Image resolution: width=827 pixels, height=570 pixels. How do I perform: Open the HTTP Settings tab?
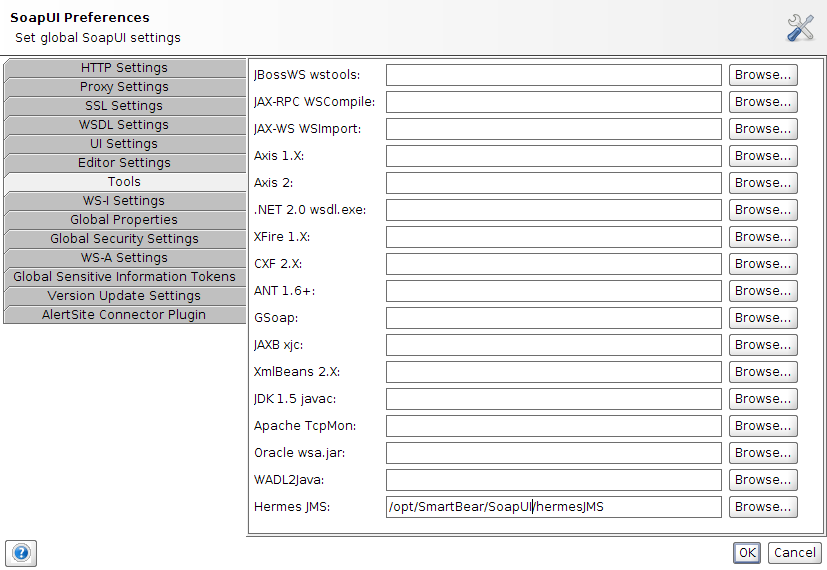click(124, 68)
